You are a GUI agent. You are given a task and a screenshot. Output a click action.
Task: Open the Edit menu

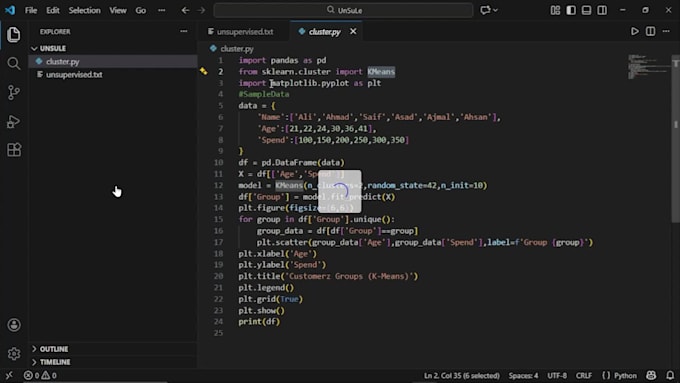pos(53,10)
